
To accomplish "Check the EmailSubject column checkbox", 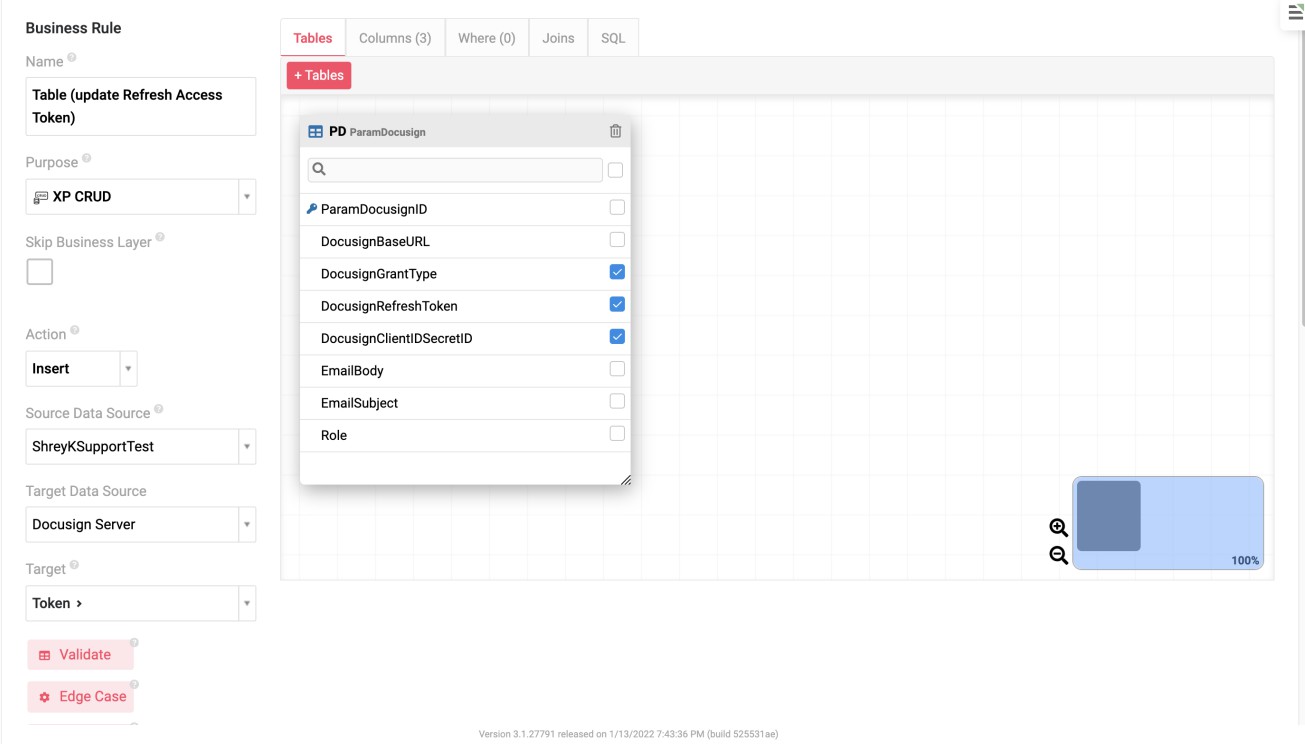I will click(x=617, y=402).
